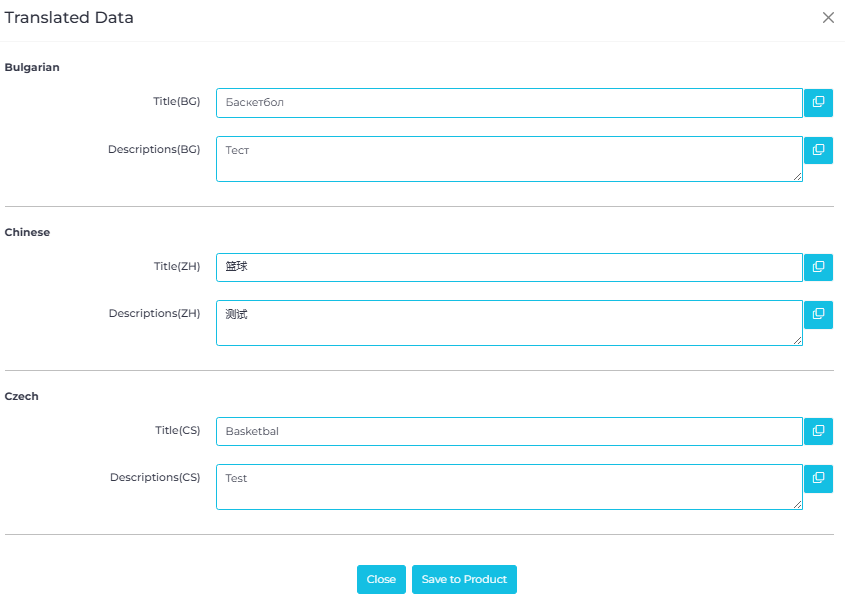Click Save to Product
The height and width of the screenshot is (598, 845).
pos(464,580)
